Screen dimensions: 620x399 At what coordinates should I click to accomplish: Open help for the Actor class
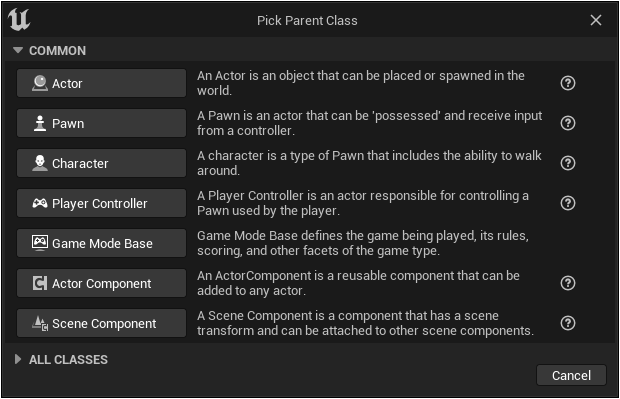click(568, 83)
